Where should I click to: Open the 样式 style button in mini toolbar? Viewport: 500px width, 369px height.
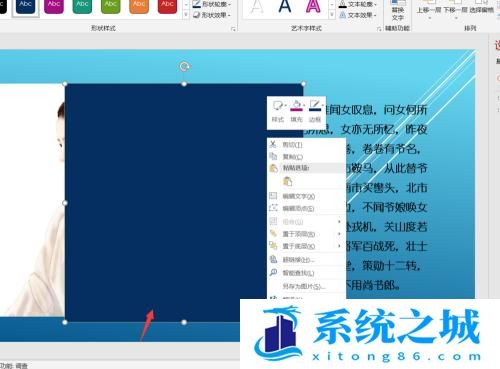click(278, 111)
